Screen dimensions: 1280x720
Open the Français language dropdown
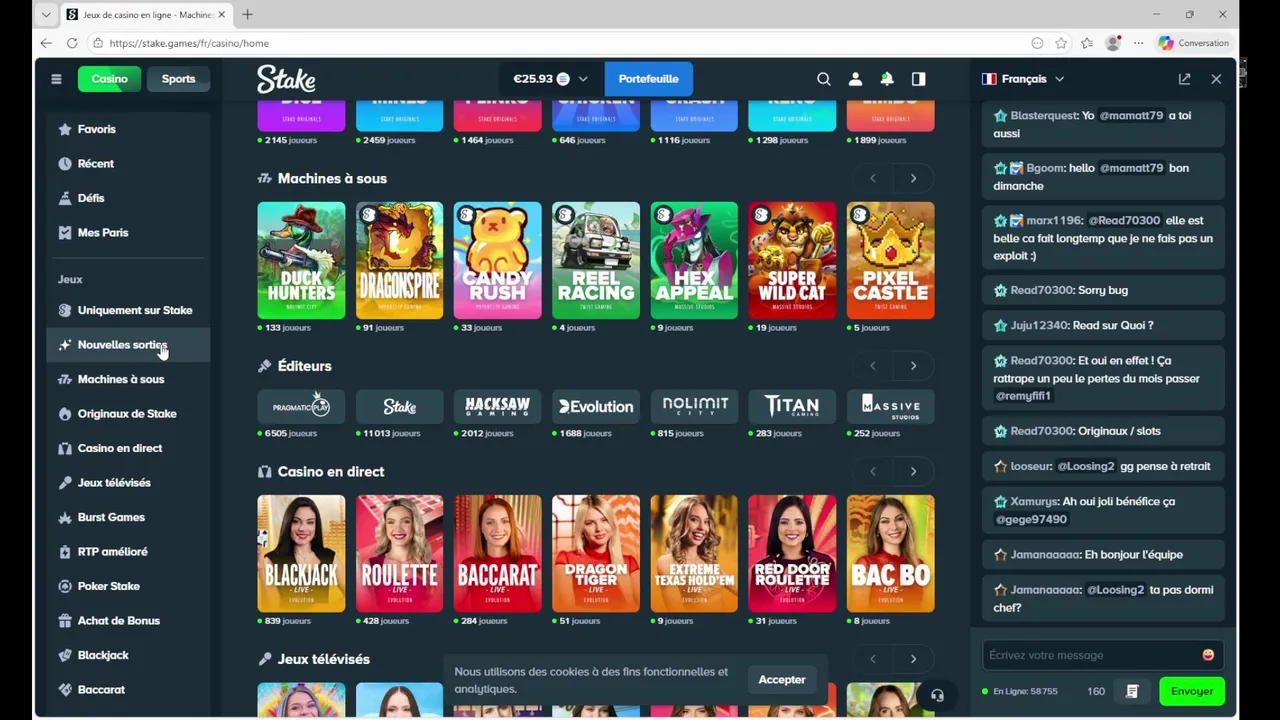click(1023, 79)
